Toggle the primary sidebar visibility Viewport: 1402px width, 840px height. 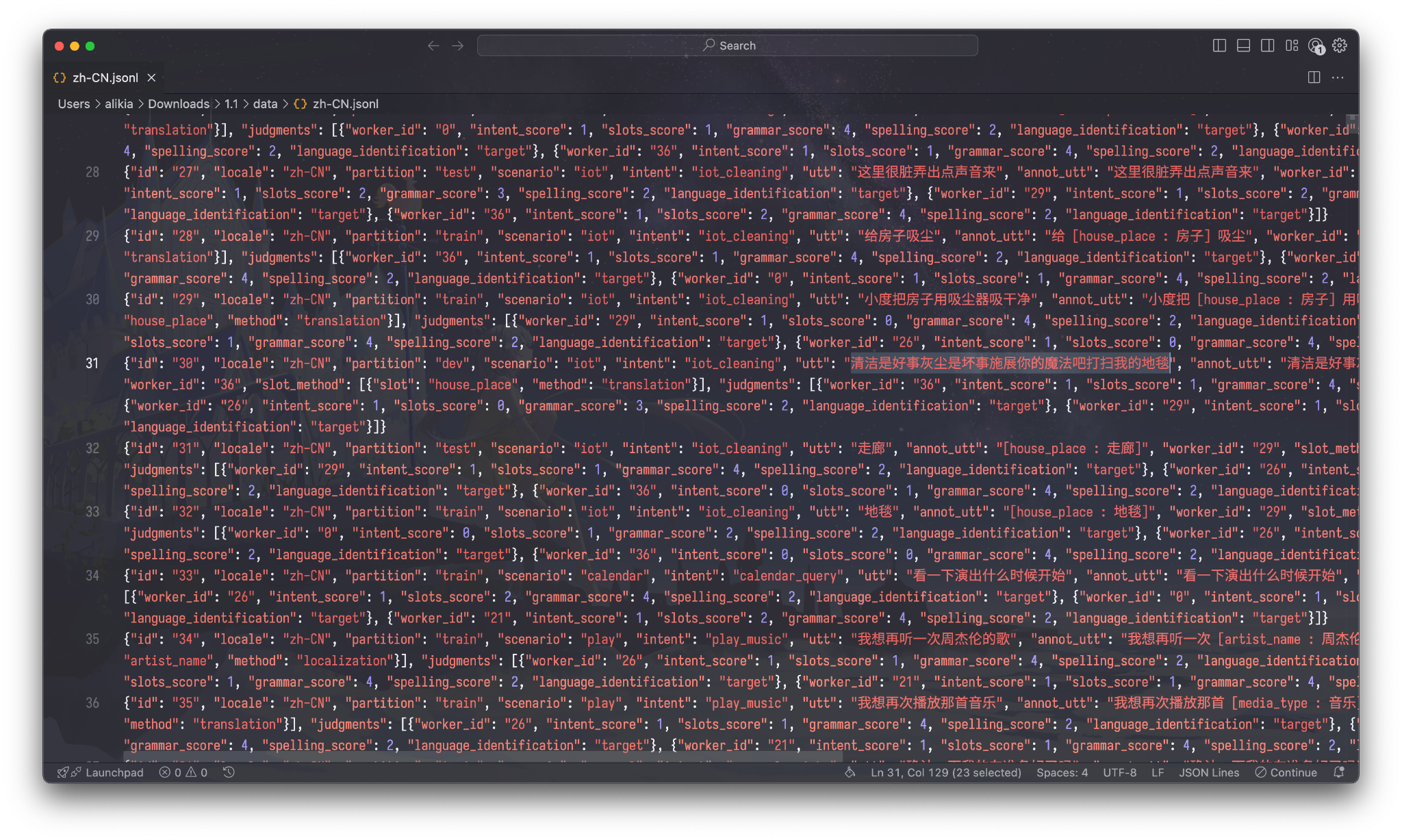(1219, 45)
